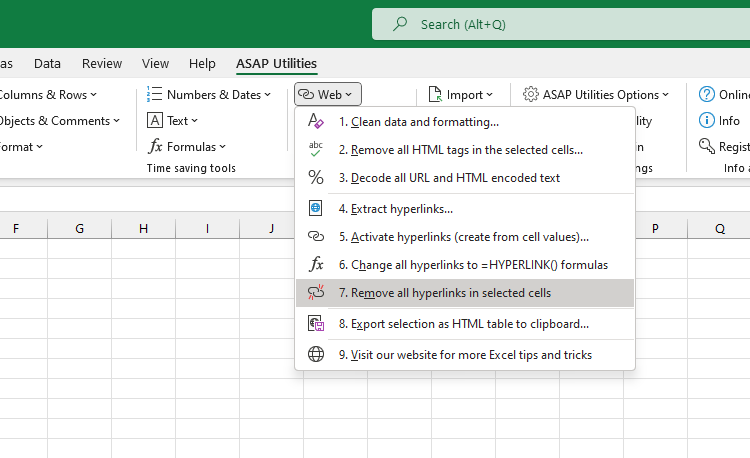Choose Decode all URL and HTML encoded text
Viewport: 750px width, 458px height.
[465, 177]
